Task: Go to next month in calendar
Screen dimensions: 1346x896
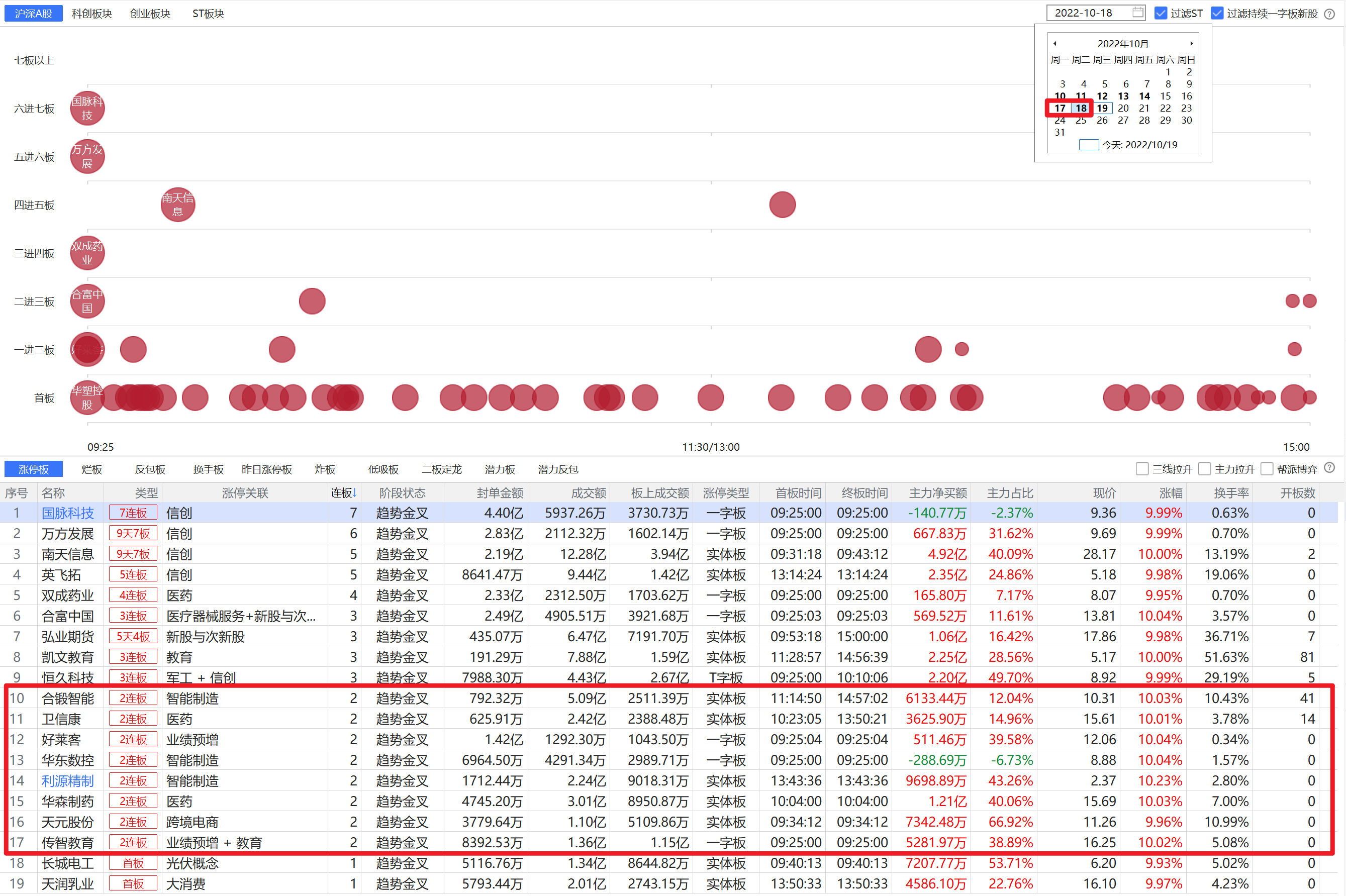Action: (x=1192, y=43)
